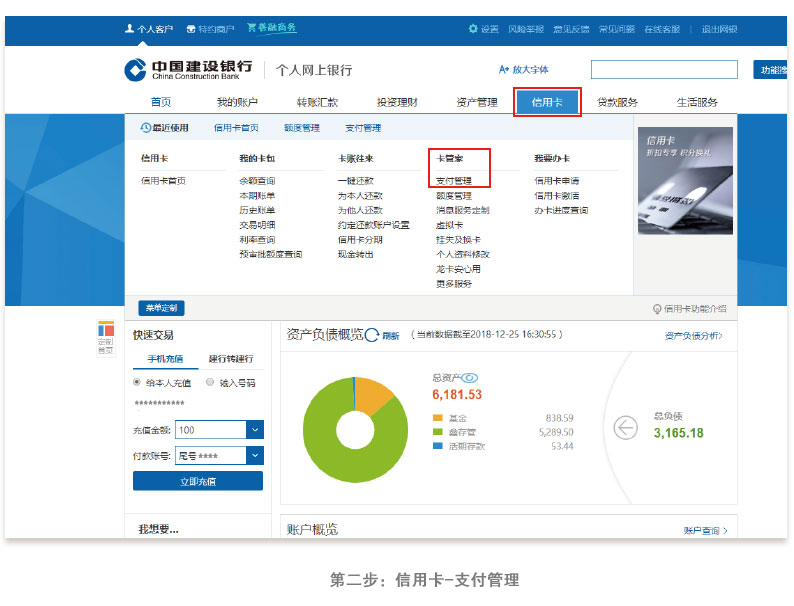Open 设置 with the gear icon

pyautogui.click(x=473, y=29)
